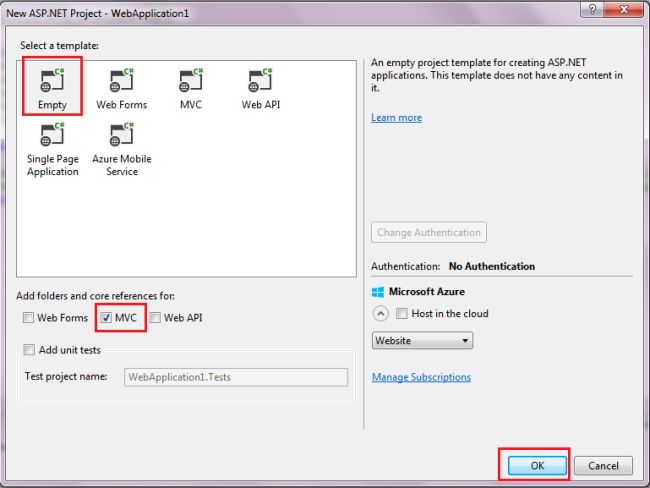Click the Cancel button

[603, 466]
